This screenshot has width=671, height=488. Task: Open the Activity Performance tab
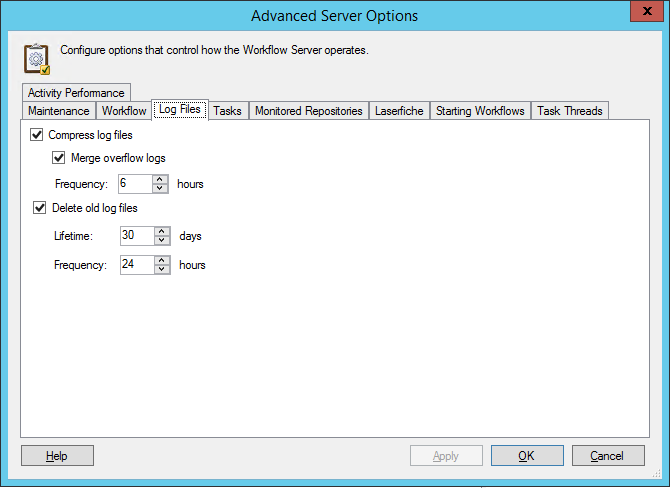[76, 92]
